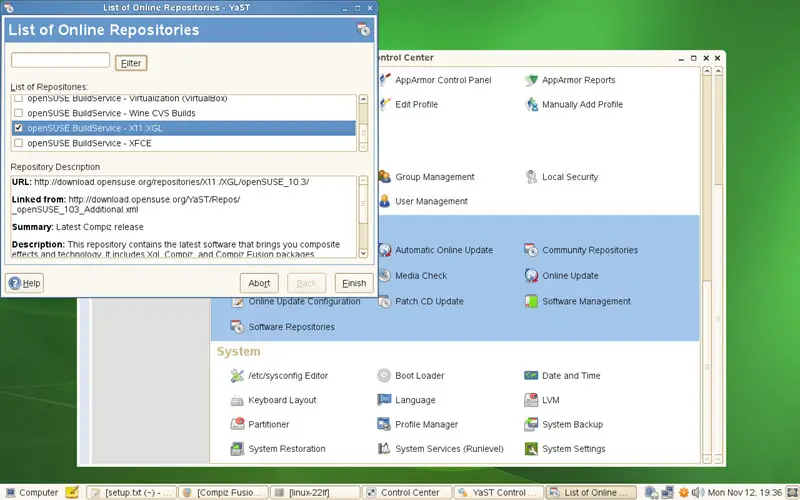
Task: Open the Computer menu in the taskbar
Action: click(x=32, y=492)
